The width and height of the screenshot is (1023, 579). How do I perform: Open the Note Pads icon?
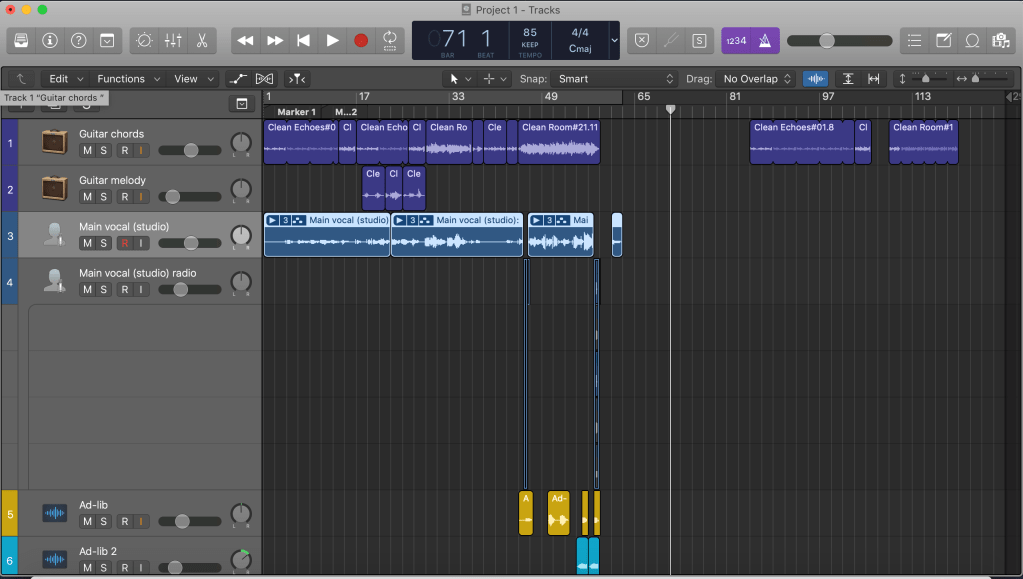click(943, 40)
